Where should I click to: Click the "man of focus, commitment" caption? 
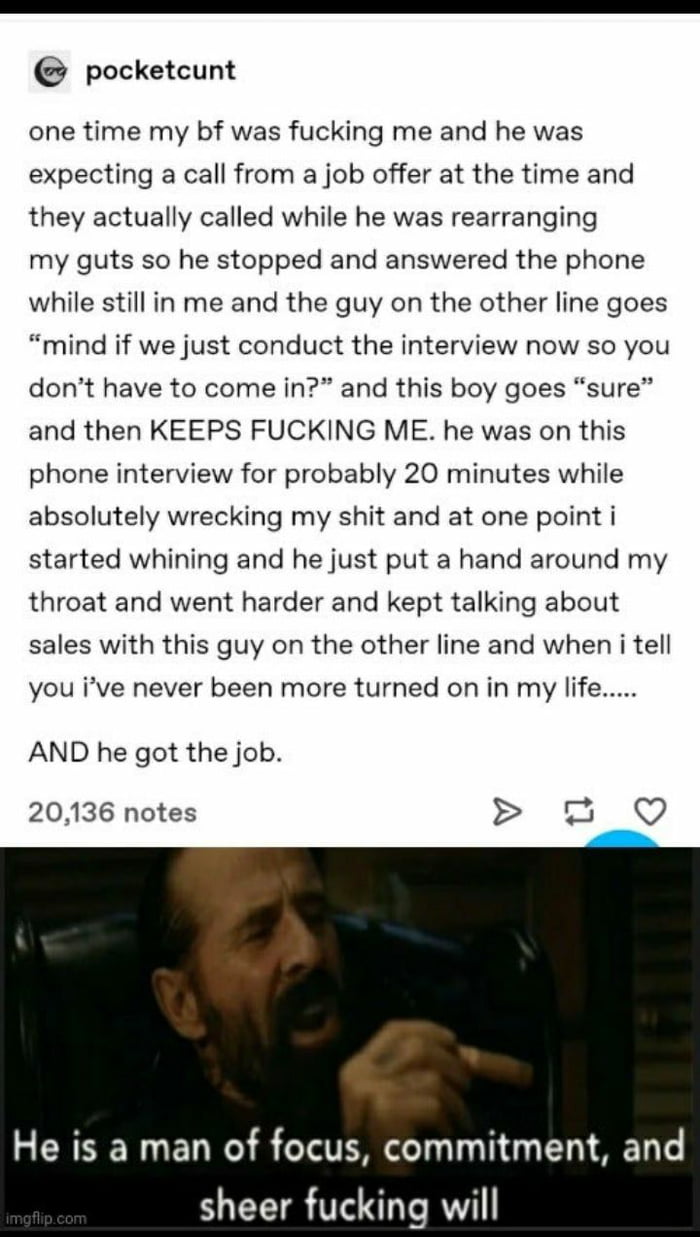pyautogui.click(x=350, y=1146)
